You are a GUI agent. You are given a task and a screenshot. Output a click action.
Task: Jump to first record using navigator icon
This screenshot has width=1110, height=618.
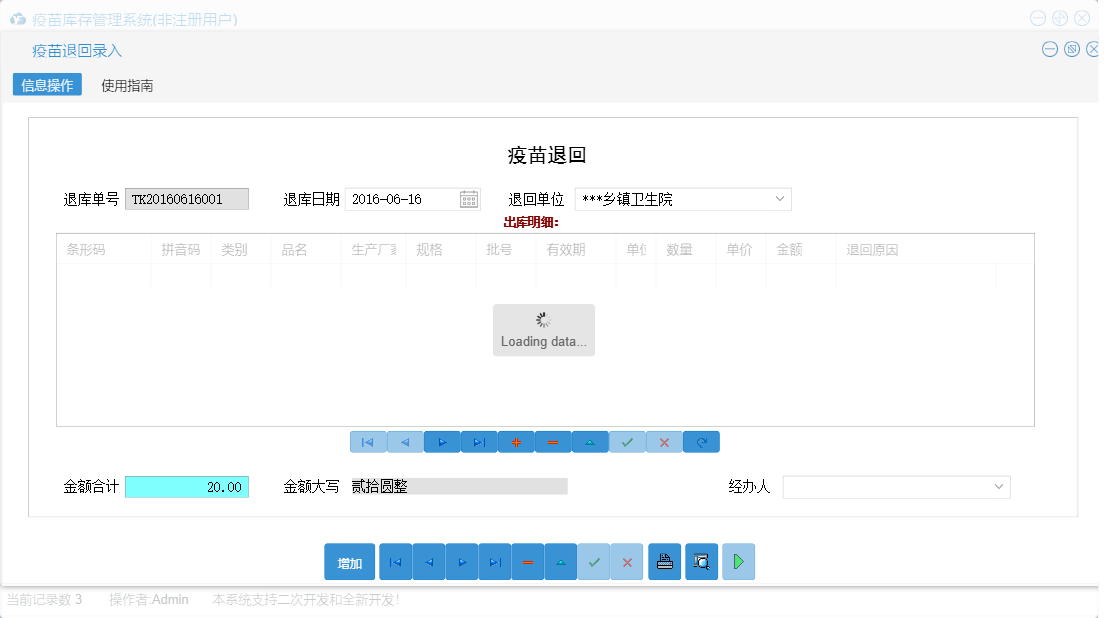point(368,441)
